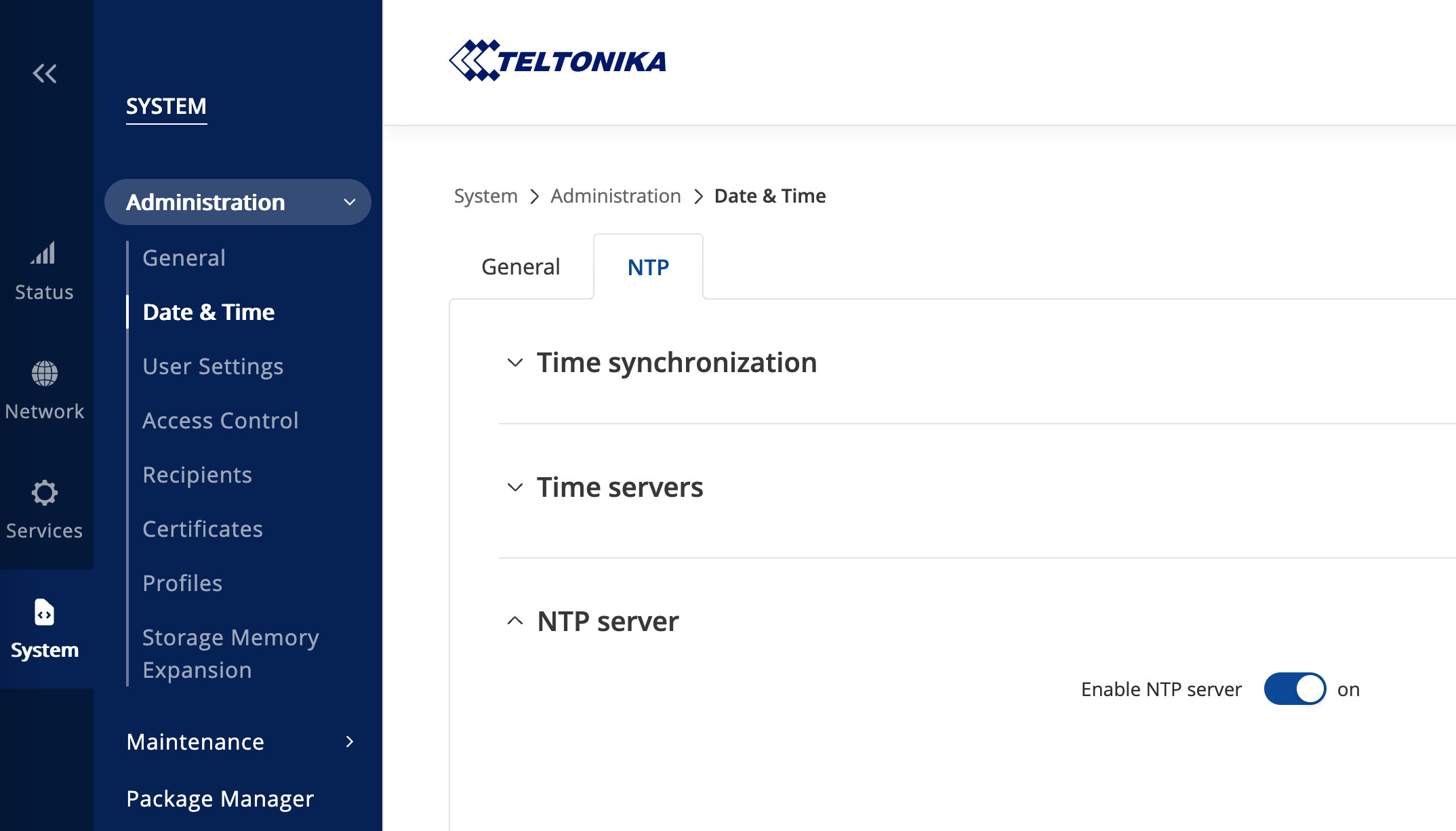
Task: Click System breadcrumb link
Action: coord(485,196)
